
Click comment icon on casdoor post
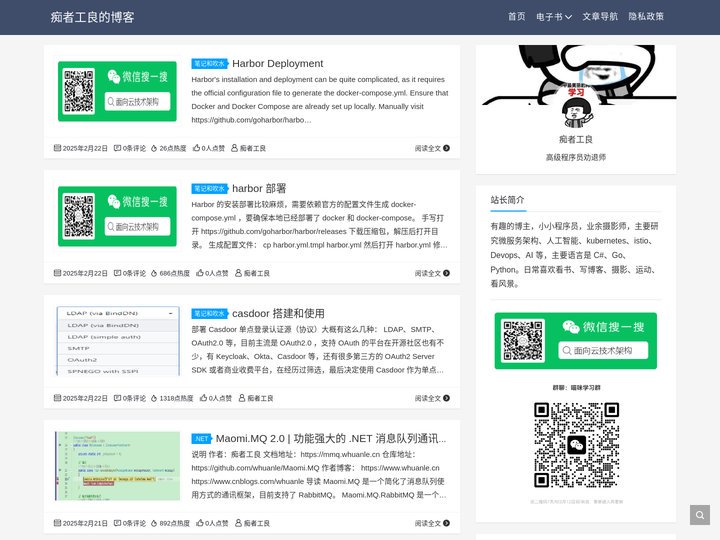point(118,398)
